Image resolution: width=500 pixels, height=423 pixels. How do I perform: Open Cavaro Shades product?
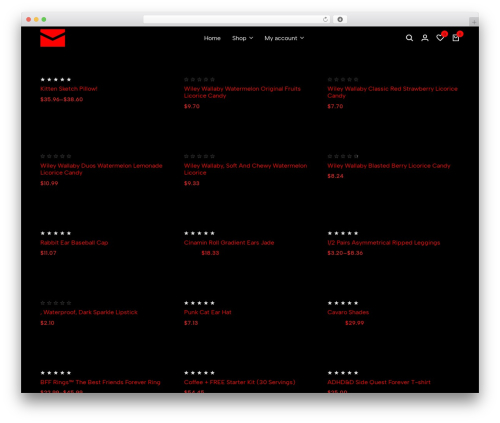pos(348,312)
